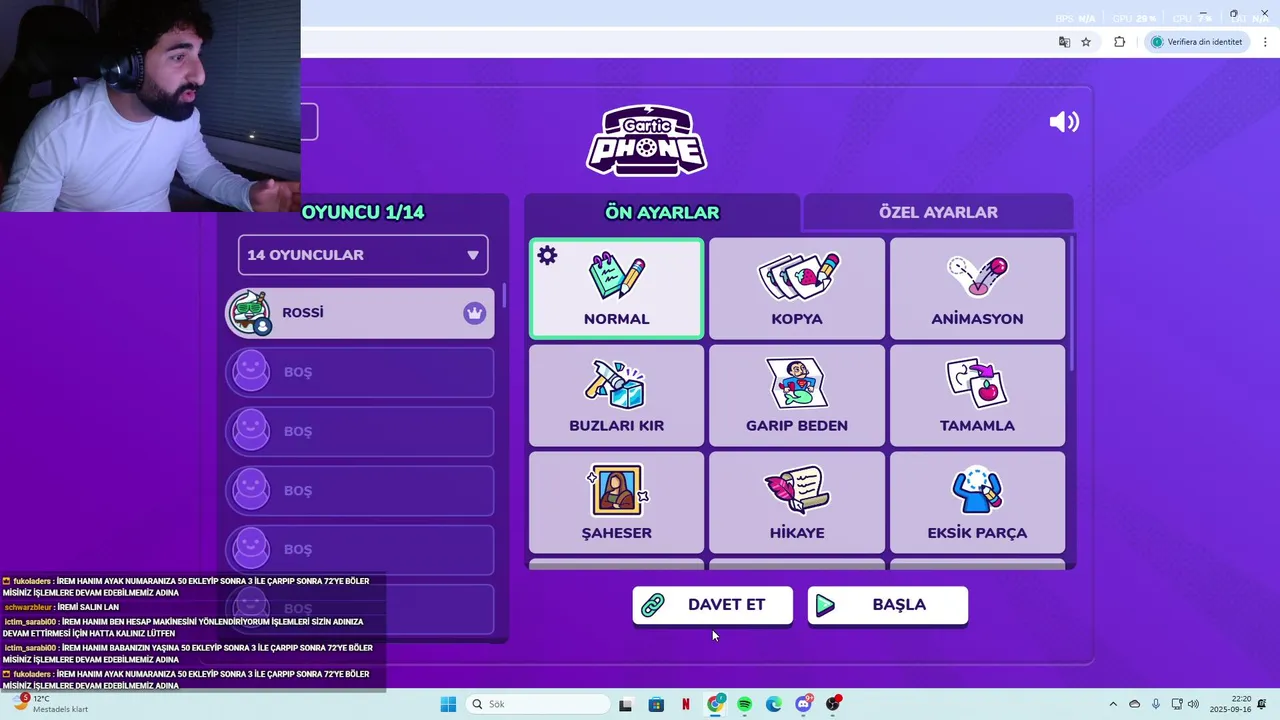The width and height of the screenshot is (1280, 720).
Task: Open the Windows Start menu
Action: tap(448, 704)
